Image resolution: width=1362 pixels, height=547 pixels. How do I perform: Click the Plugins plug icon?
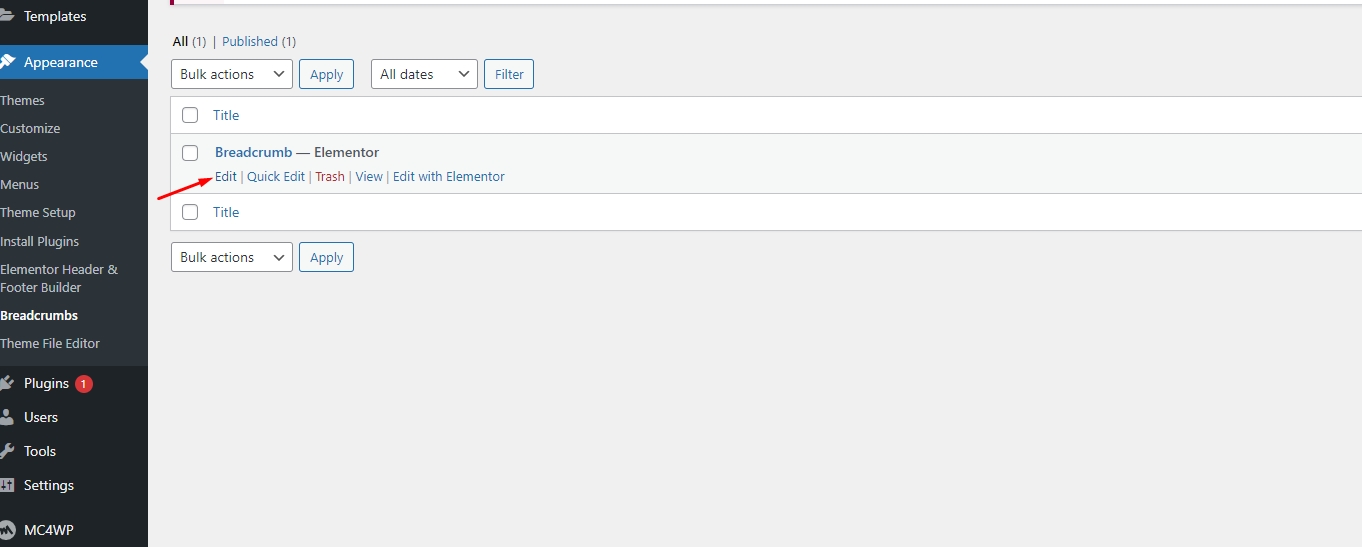[7, 383]
